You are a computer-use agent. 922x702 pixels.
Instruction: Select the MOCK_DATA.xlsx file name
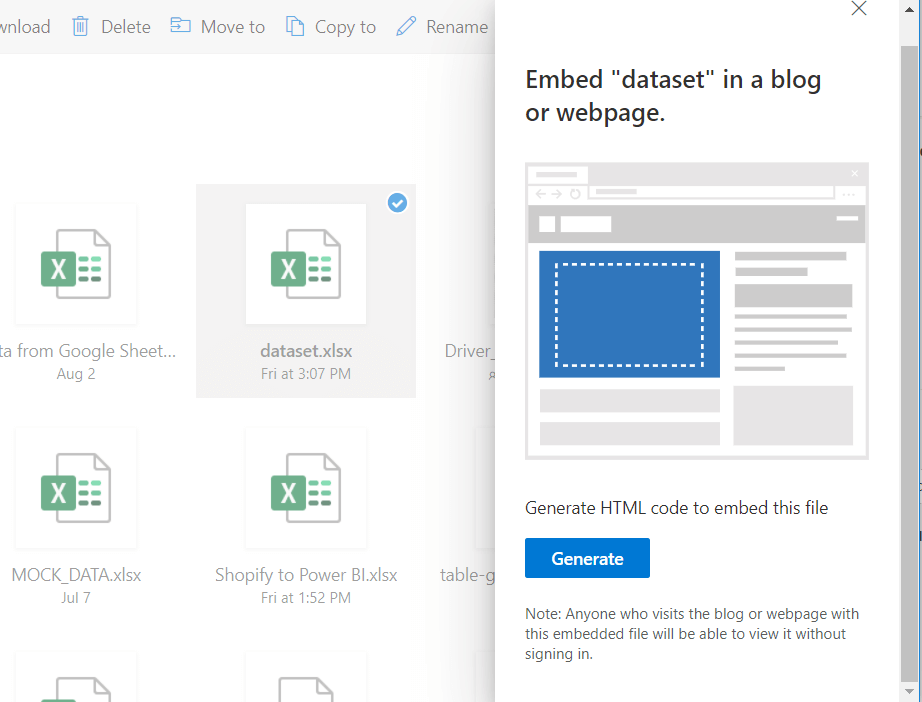(75, 574)
